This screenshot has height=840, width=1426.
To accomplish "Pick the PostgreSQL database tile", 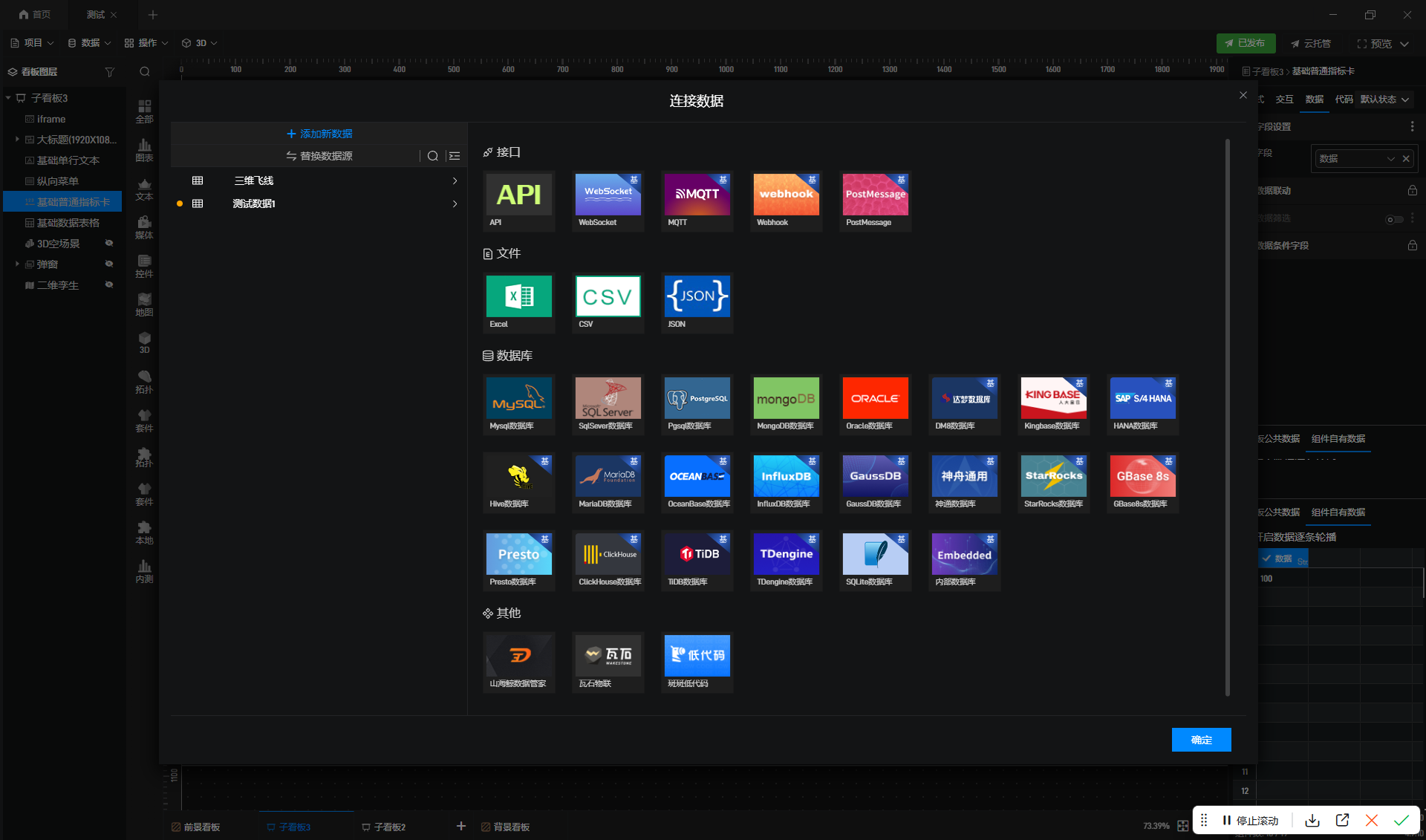I will (x=697, y=404).
